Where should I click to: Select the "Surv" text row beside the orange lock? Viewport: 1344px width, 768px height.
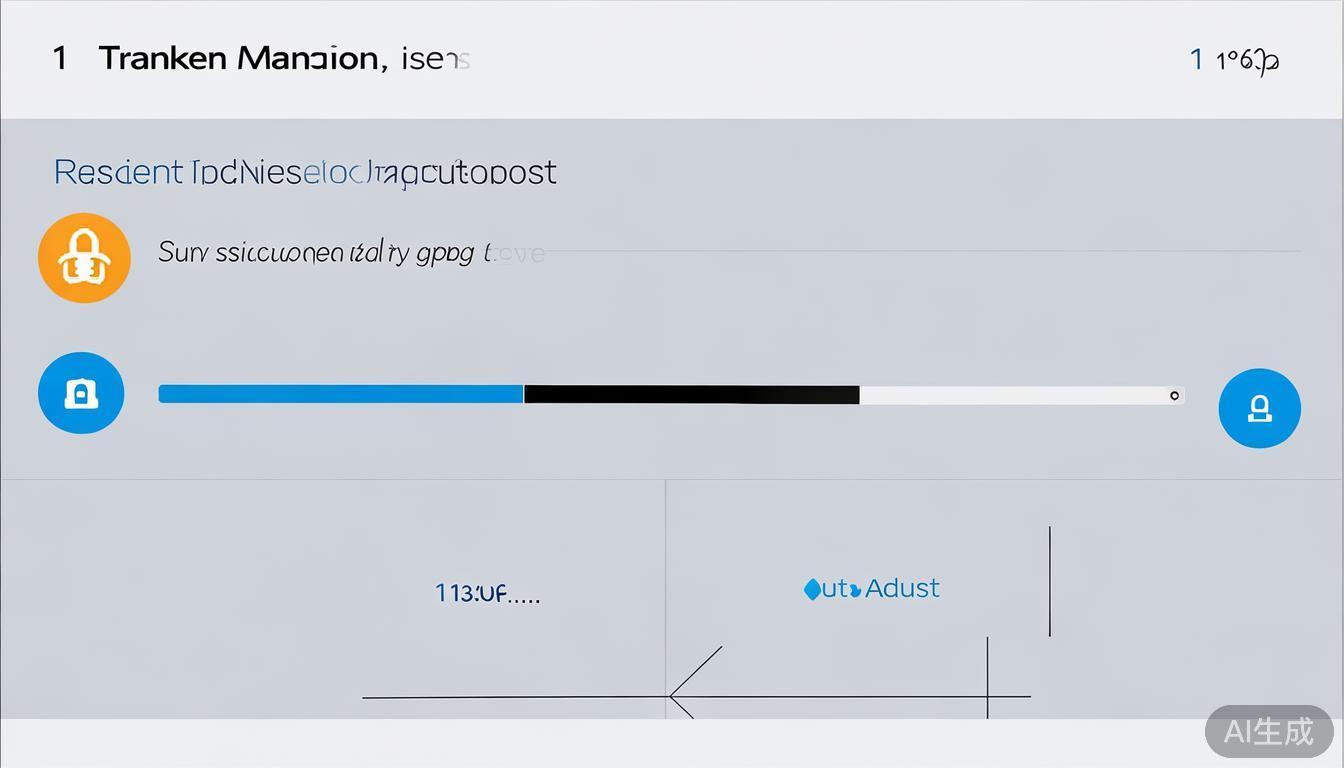[350, 252]
